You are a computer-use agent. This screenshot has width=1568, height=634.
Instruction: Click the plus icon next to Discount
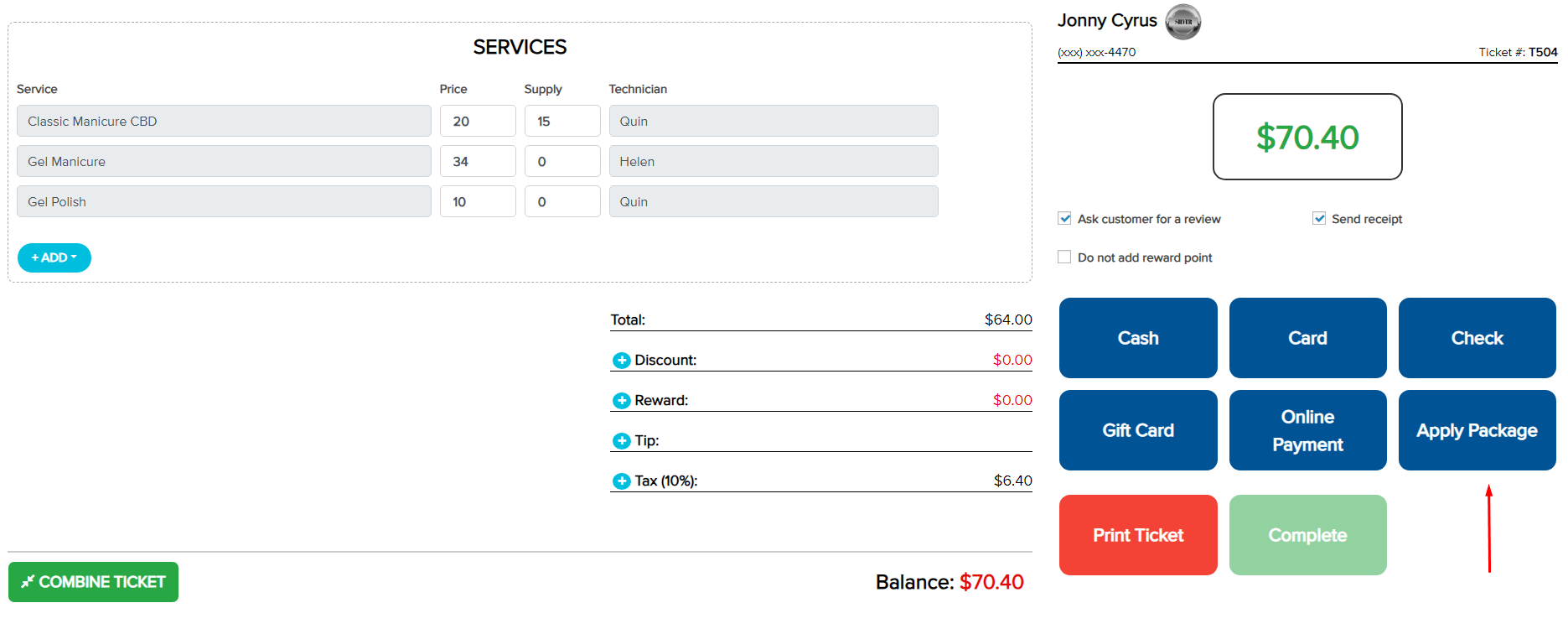pos(621,361)
